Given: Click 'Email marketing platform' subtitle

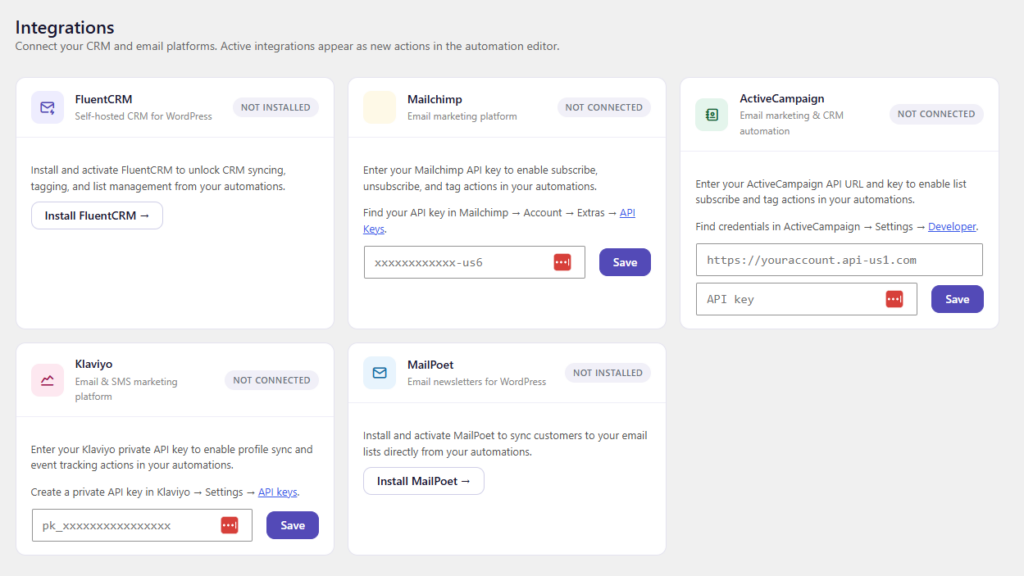Looking at the screenshot, I should [x=462, y=116].
